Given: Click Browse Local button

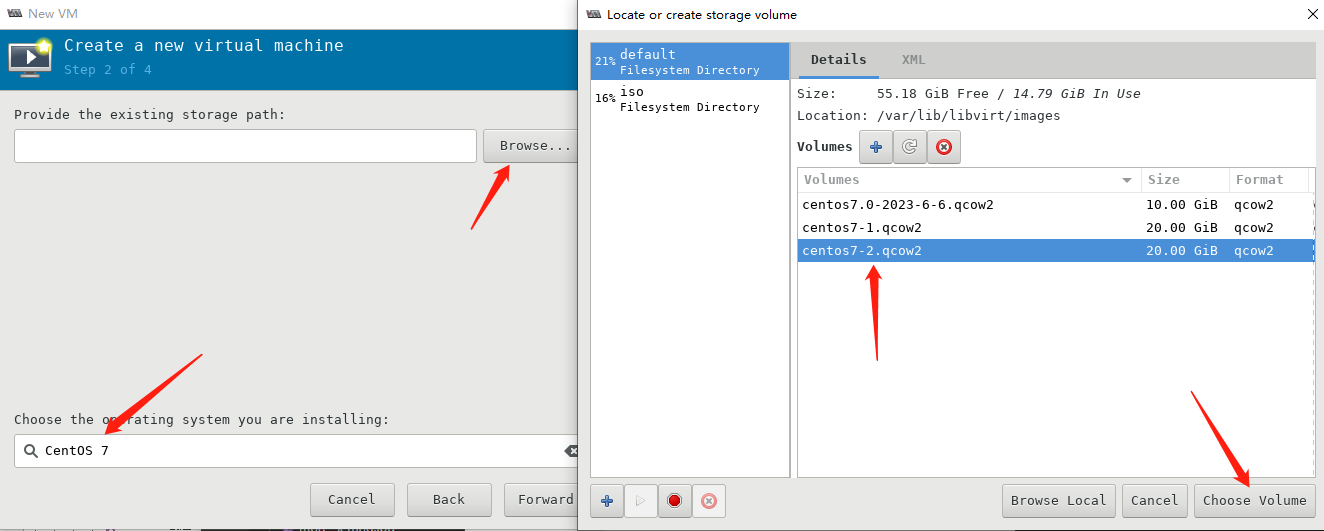Looking at the screenshot, I should point(1058,500).
